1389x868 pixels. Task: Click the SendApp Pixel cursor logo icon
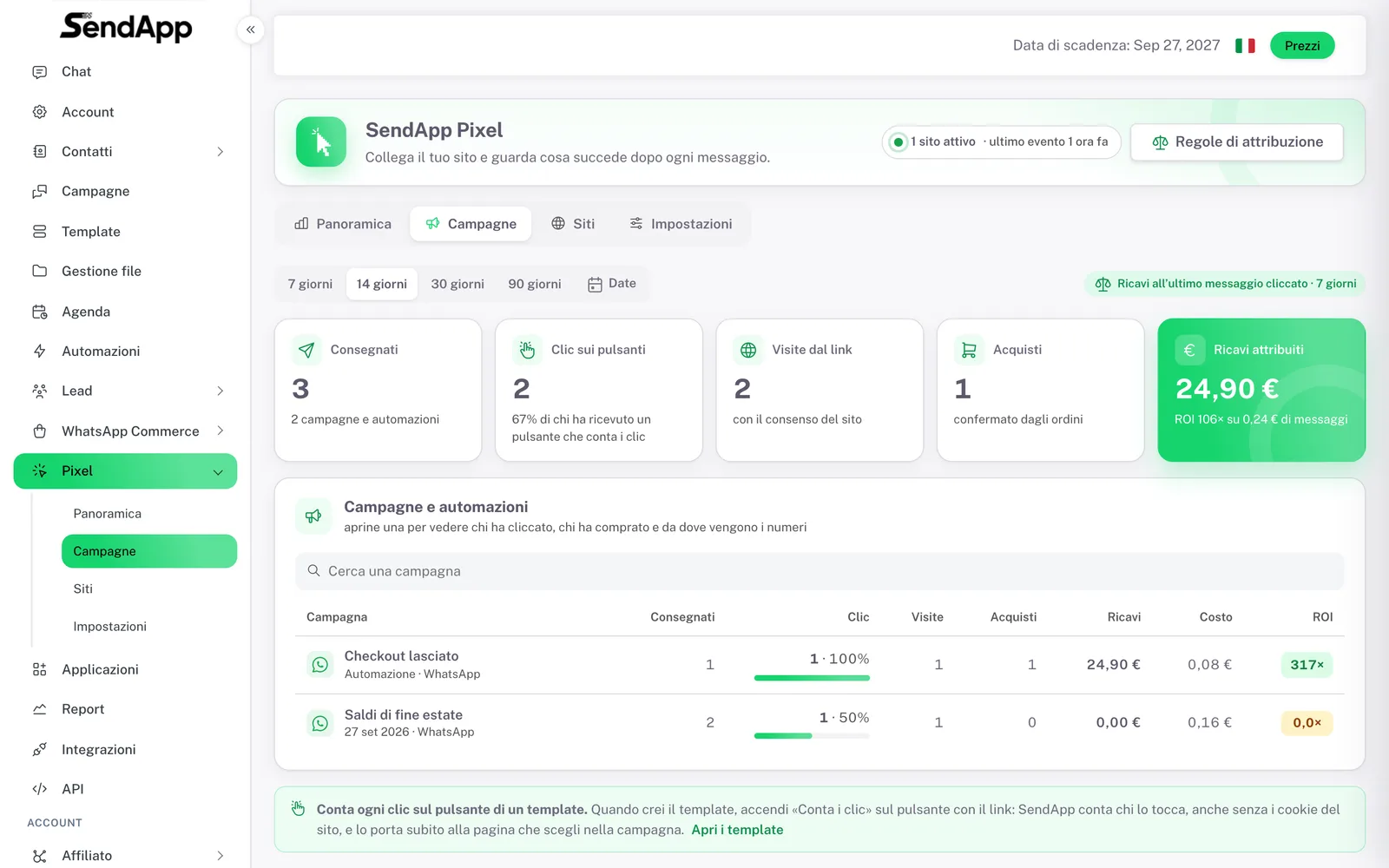click(321, 141)
